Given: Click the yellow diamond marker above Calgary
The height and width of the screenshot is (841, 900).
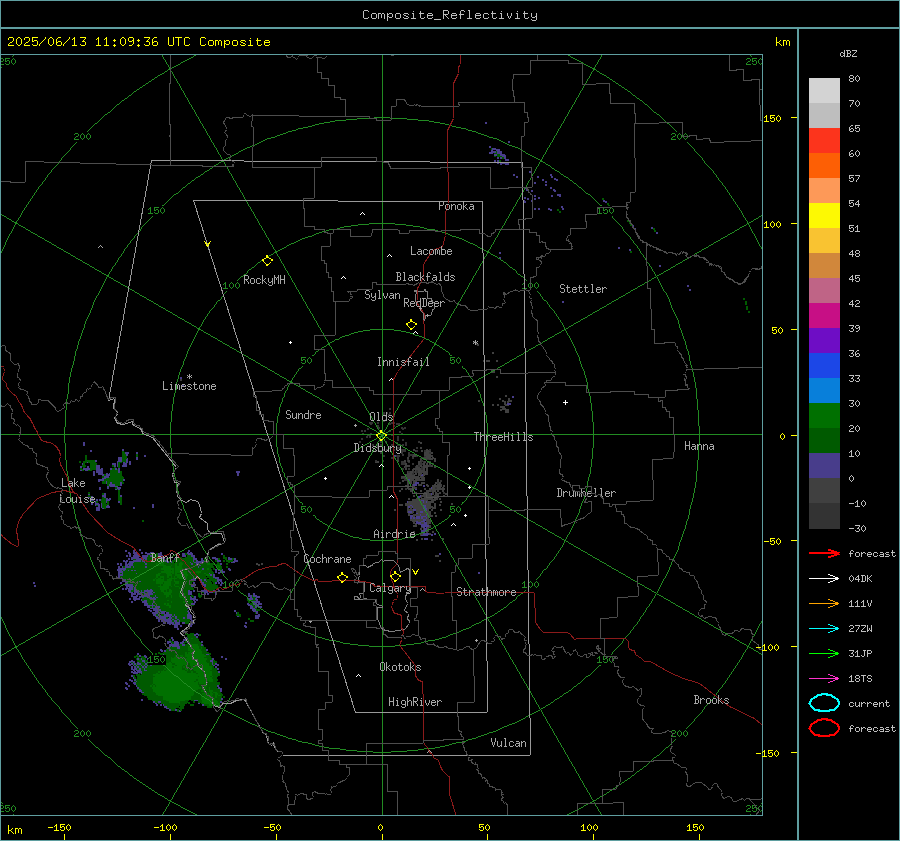Looking at the screenshot, I should (395, 576).
